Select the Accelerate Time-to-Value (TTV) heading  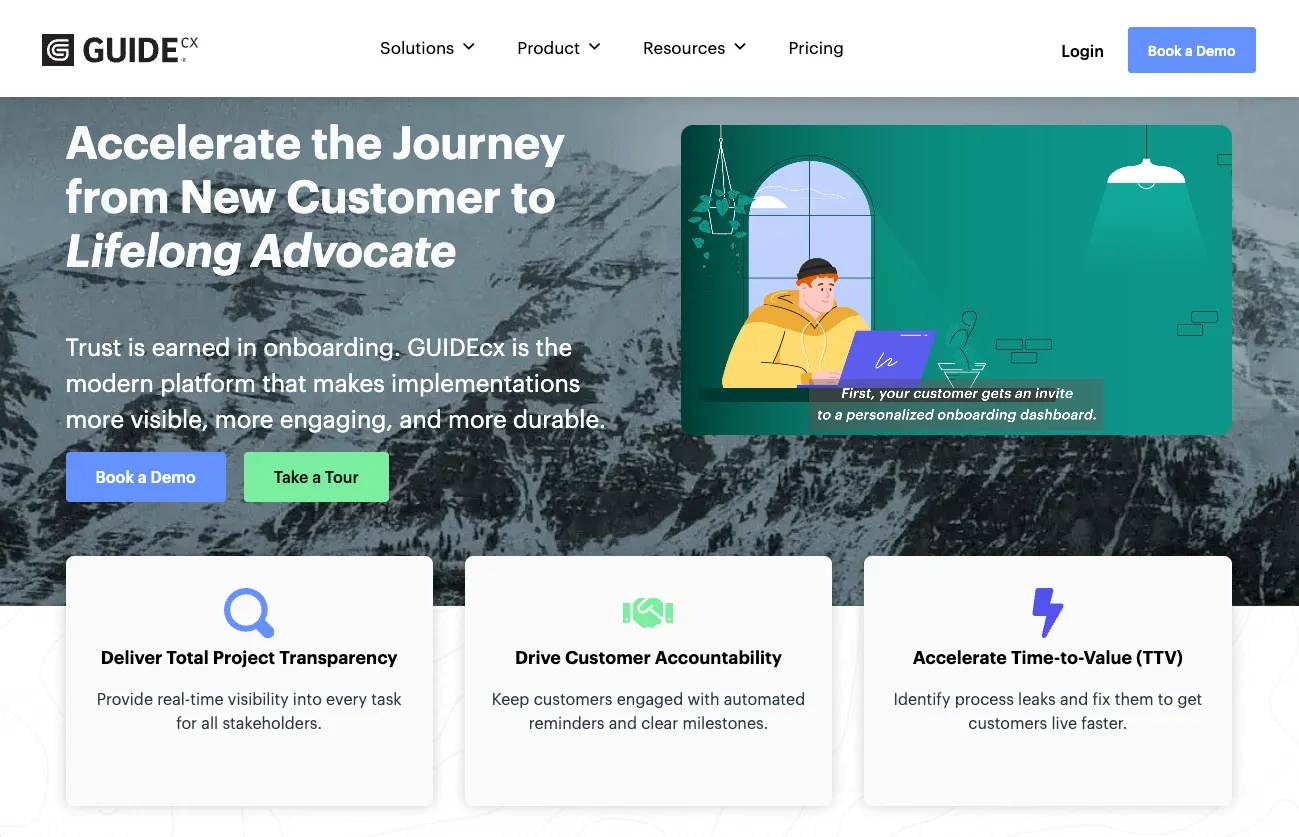(1047, 658)
